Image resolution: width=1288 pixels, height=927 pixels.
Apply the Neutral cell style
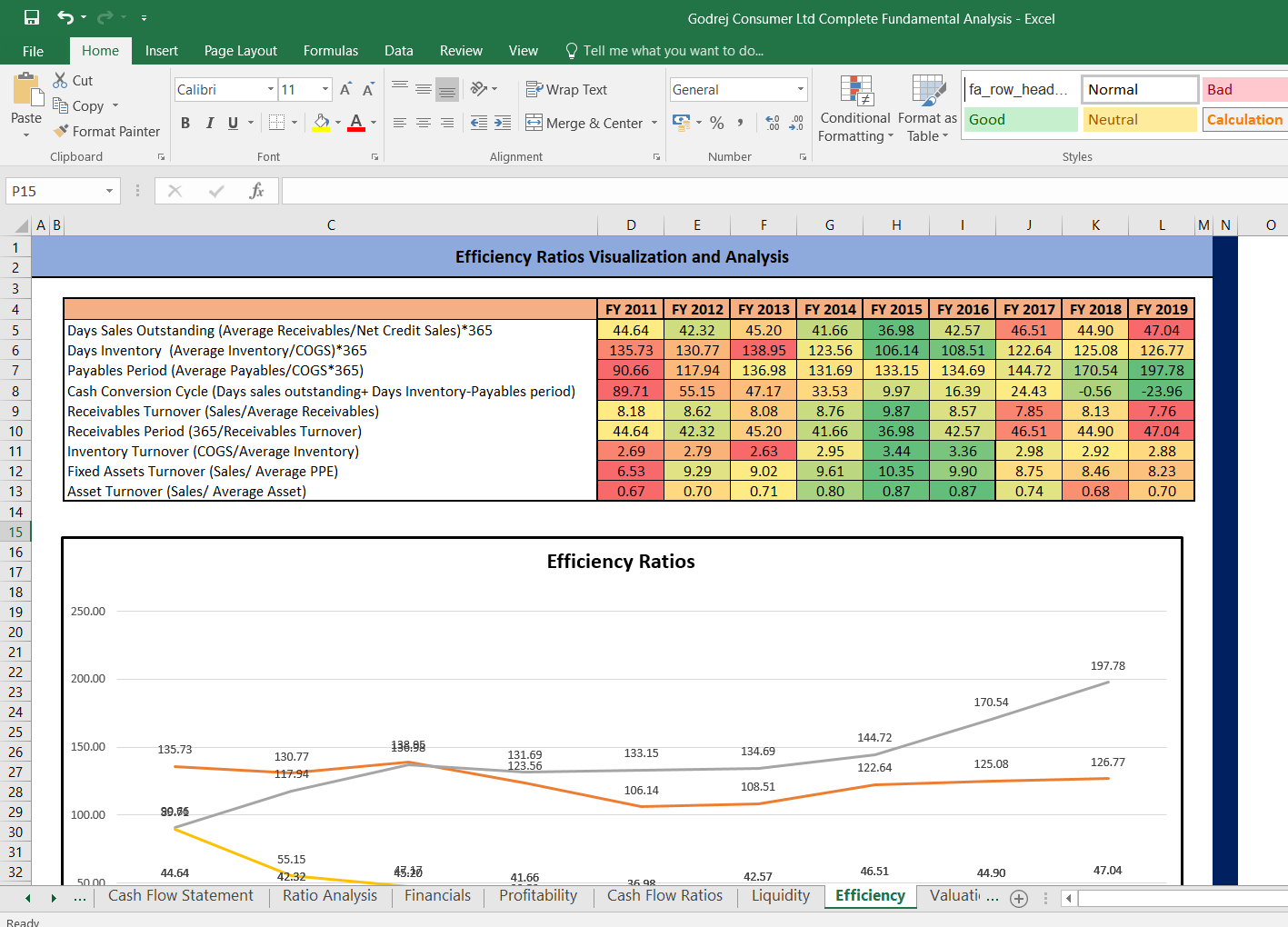pyautogui.click(x=1140, y=119)
